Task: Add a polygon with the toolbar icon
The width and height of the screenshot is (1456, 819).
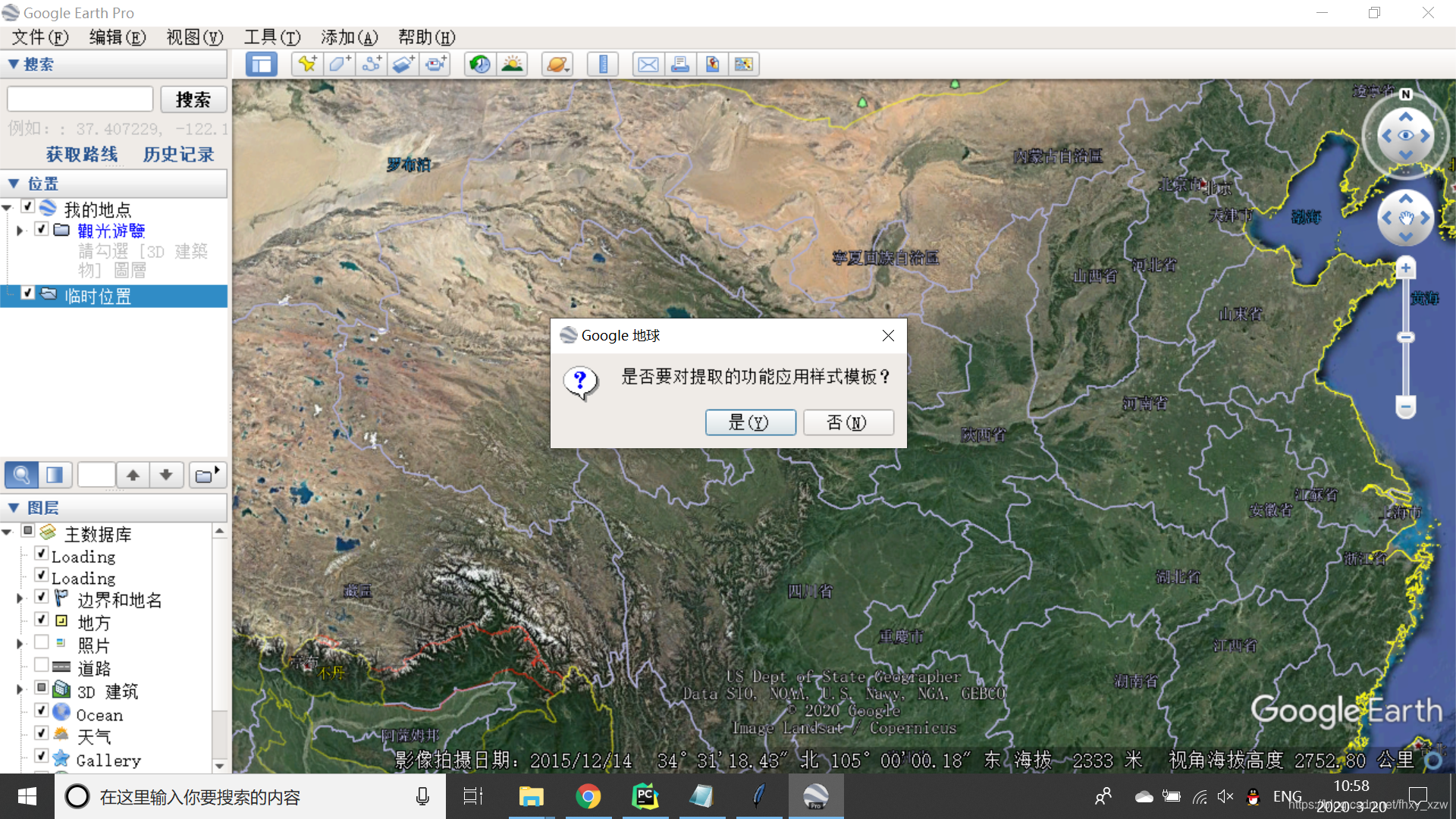Action: point(339,64)
